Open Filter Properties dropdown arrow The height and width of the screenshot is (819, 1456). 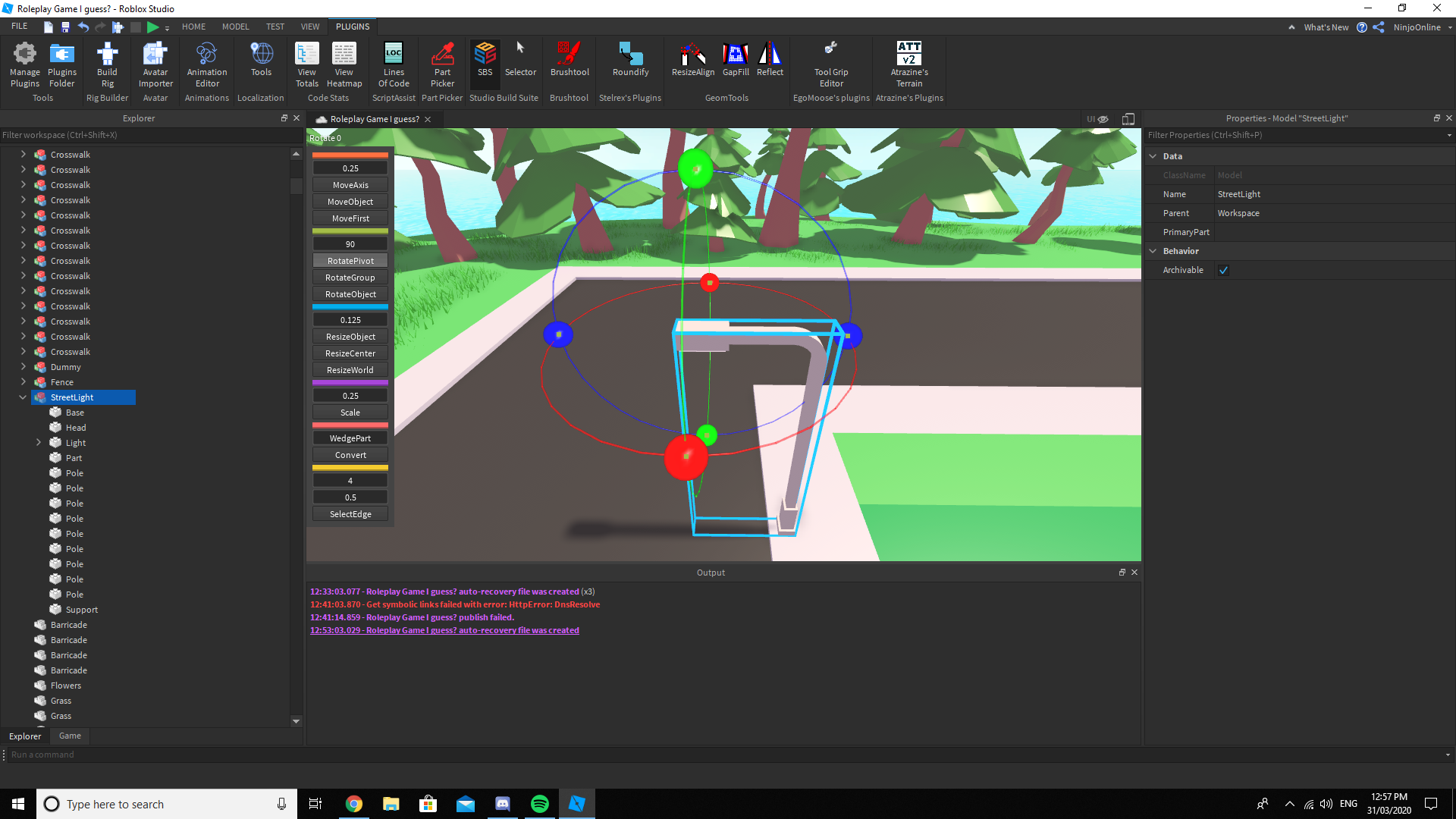pyautogui.click(x=1449, y=135)
